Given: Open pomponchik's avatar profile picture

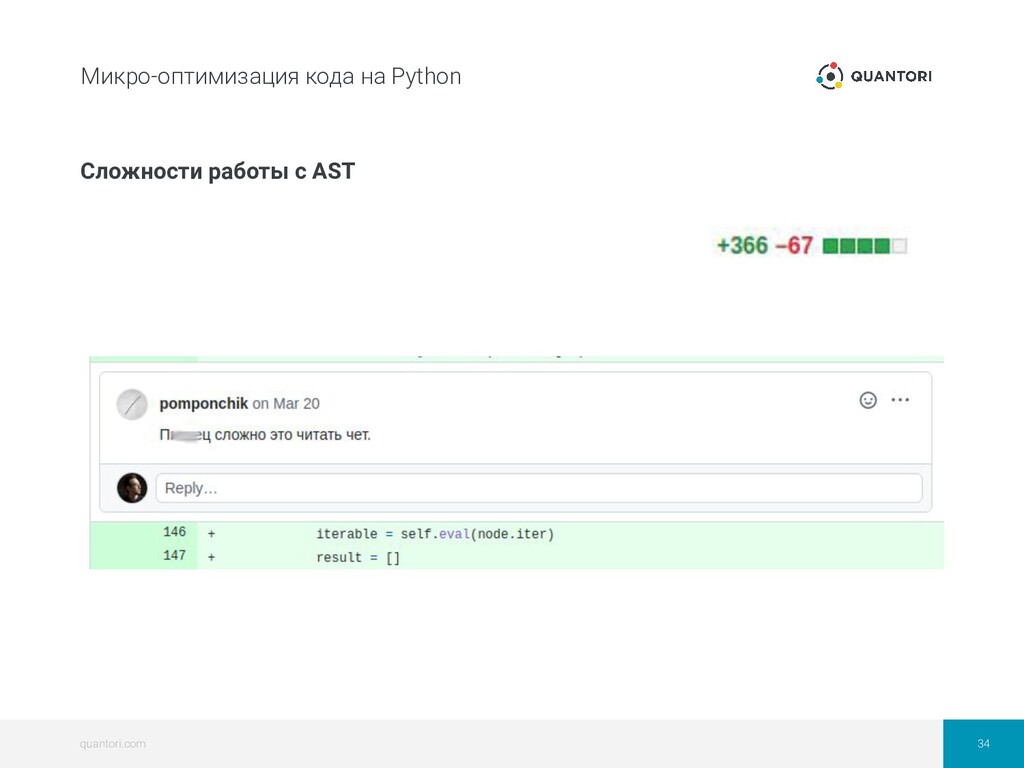Looking at the screenshot, I should 132,404.
